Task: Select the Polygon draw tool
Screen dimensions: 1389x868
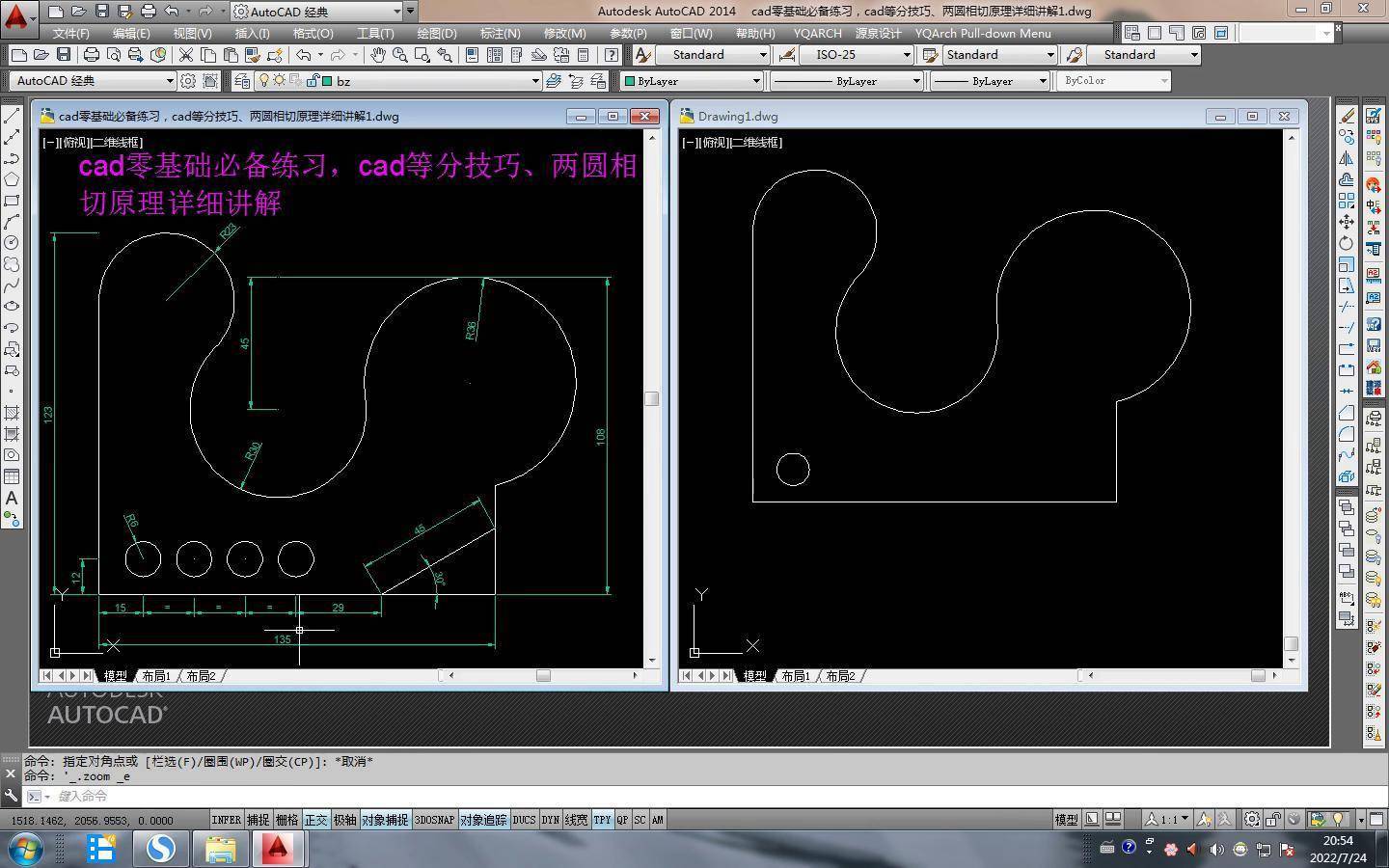Action: click(x=12, y=179)
